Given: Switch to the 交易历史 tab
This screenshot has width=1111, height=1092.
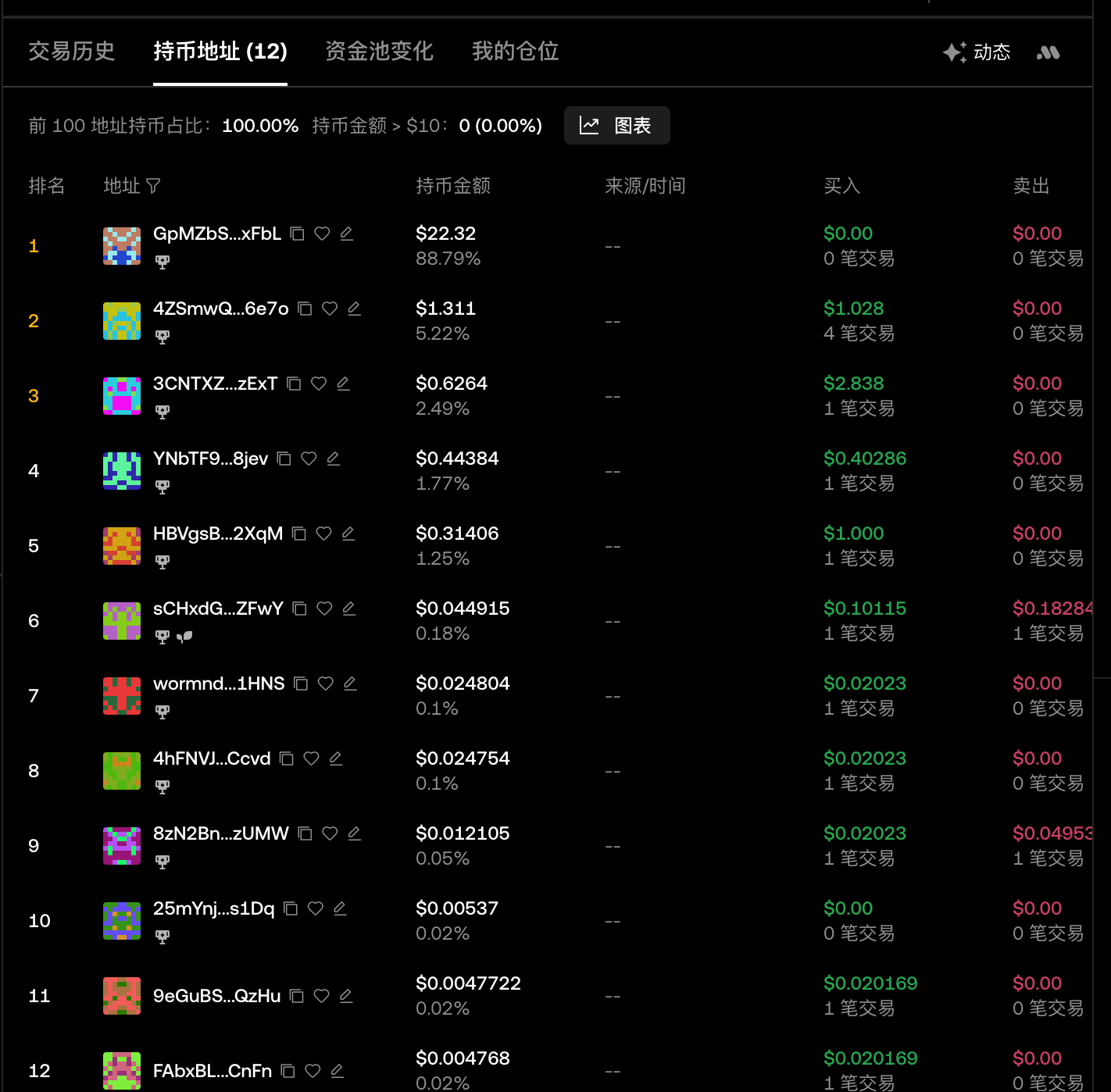Looking at the screenshot, I should pyautogui.click(x=72, y=52).
